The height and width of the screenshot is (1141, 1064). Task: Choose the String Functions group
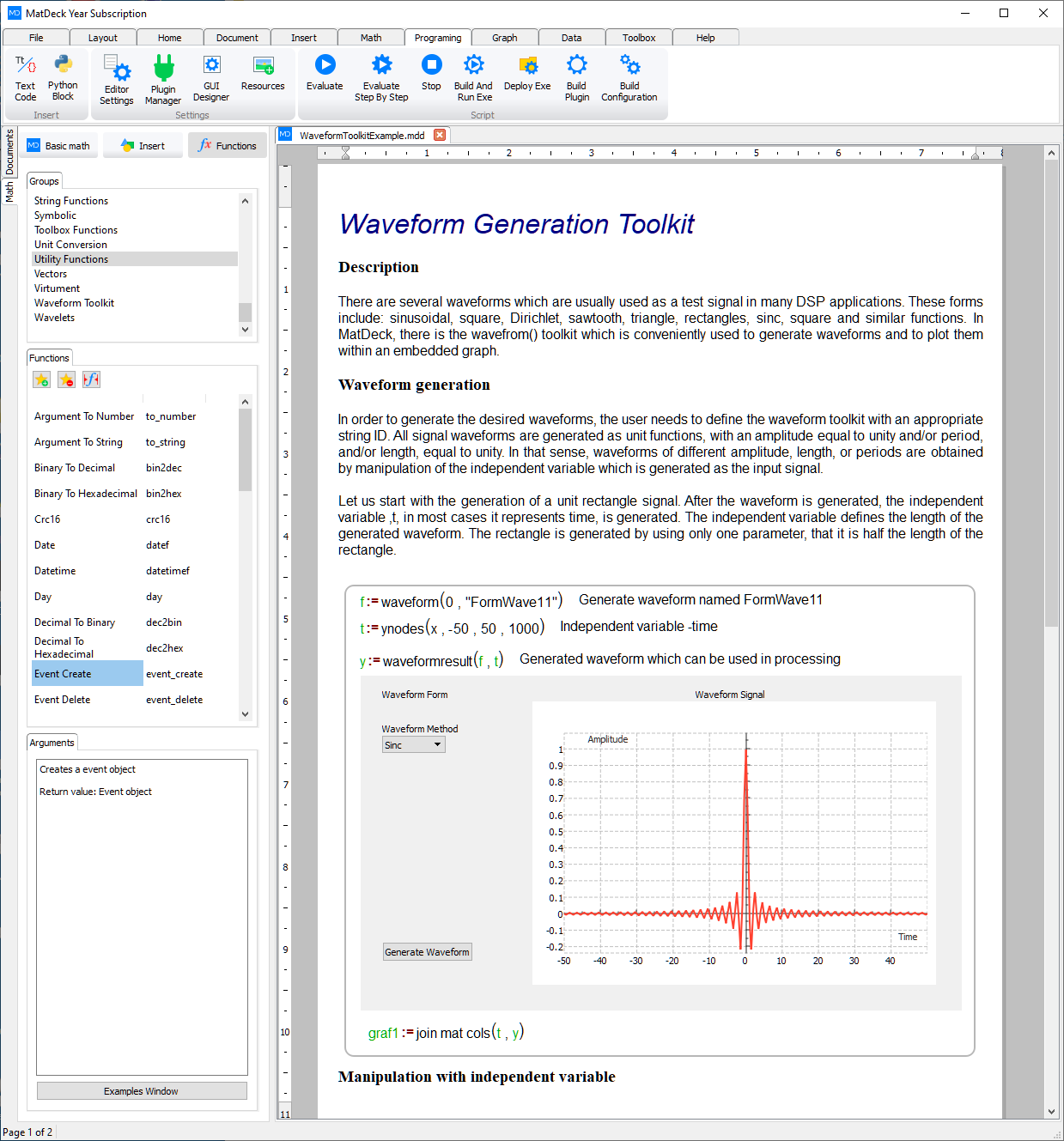pos(135,201)
